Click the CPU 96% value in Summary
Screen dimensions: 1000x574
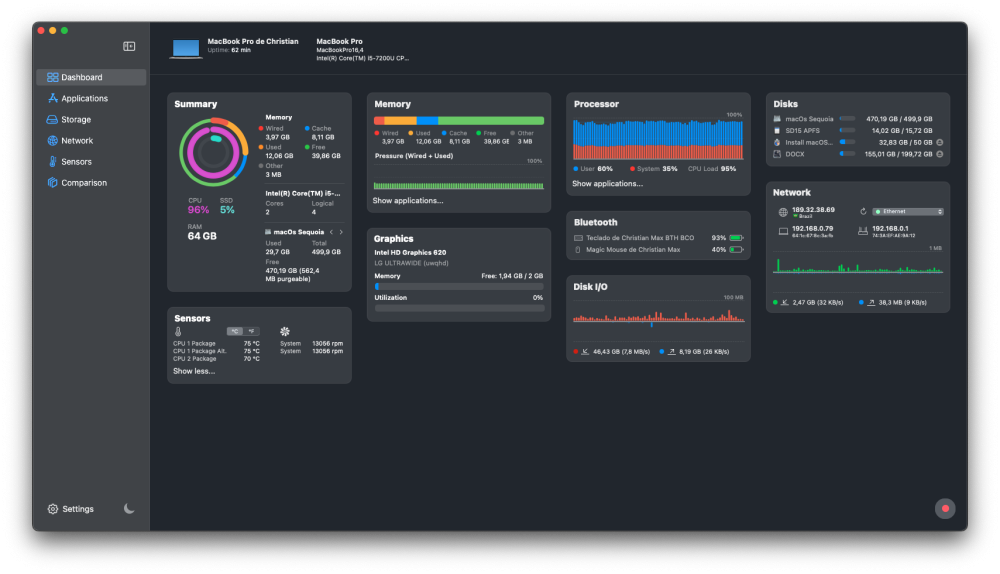coord(198,210)
